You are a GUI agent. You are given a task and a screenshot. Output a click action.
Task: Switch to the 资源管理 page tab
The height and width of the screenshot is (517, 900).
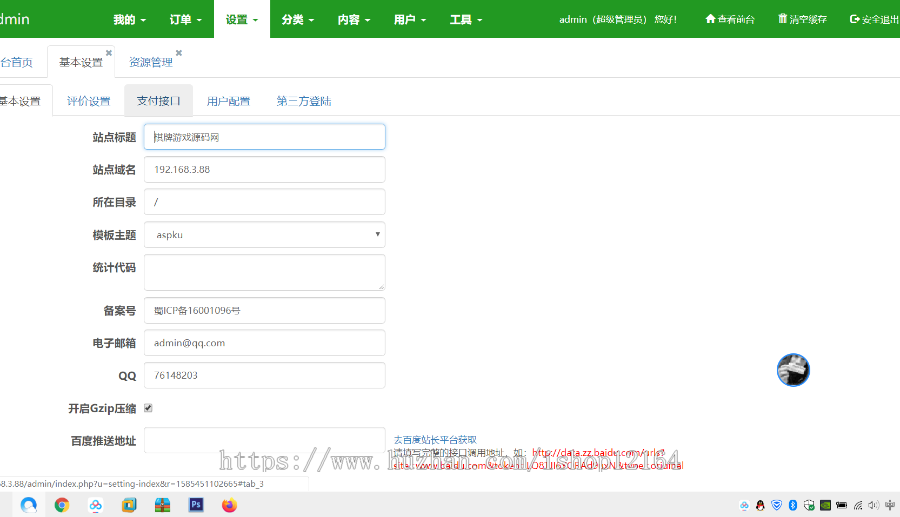[150, 63]
